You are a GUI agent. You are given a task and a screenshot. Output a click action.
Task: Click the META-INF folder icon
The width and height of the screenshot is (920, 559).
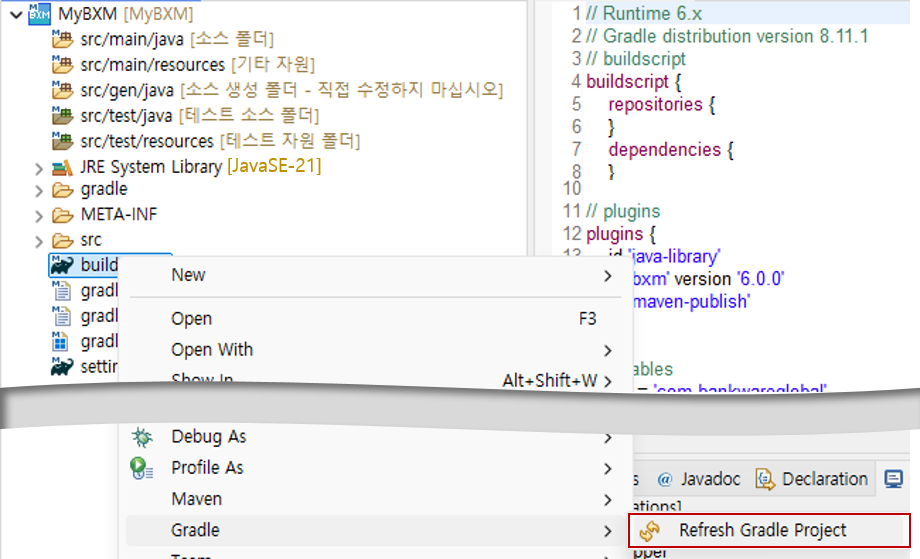pos(62,215)
